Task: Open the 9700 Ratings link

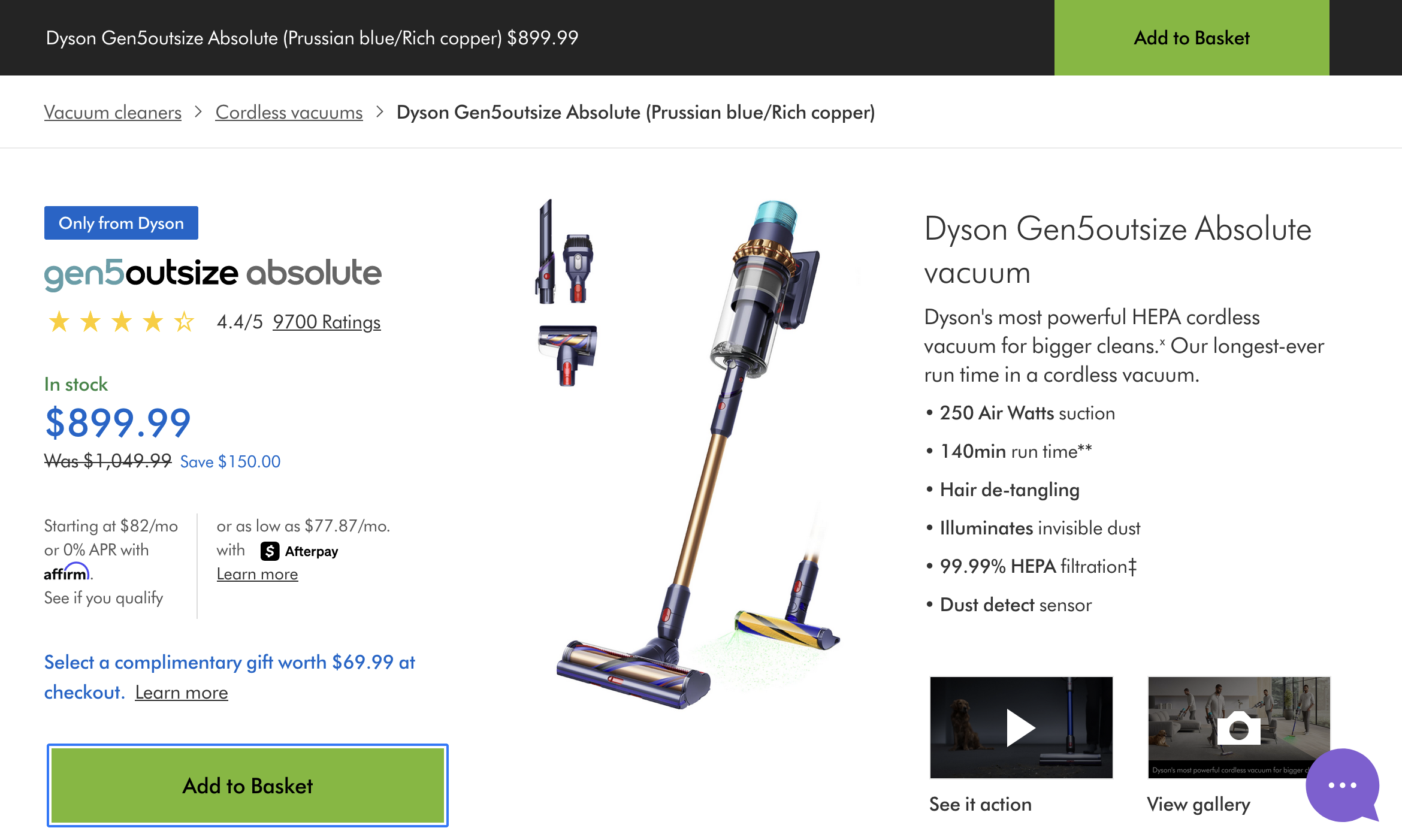Action: (x=327, y=322)
